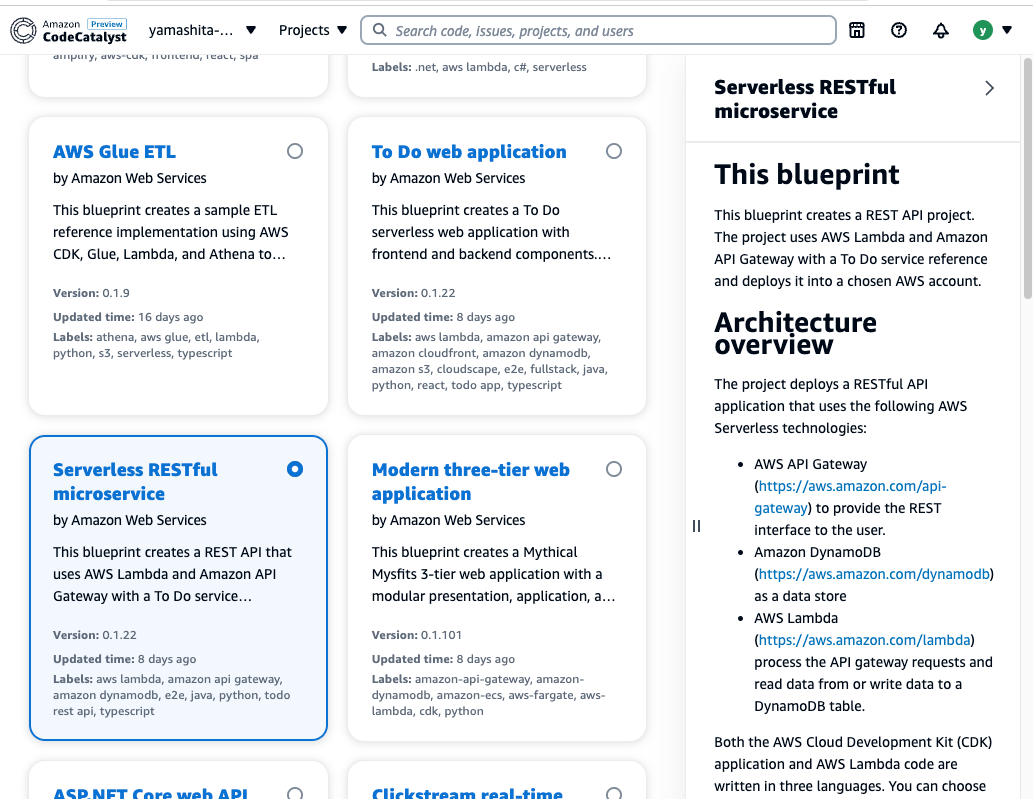Click the page vertical scrollbar
Viewport: 1033px width, 799px height.
pos(1027,178)
